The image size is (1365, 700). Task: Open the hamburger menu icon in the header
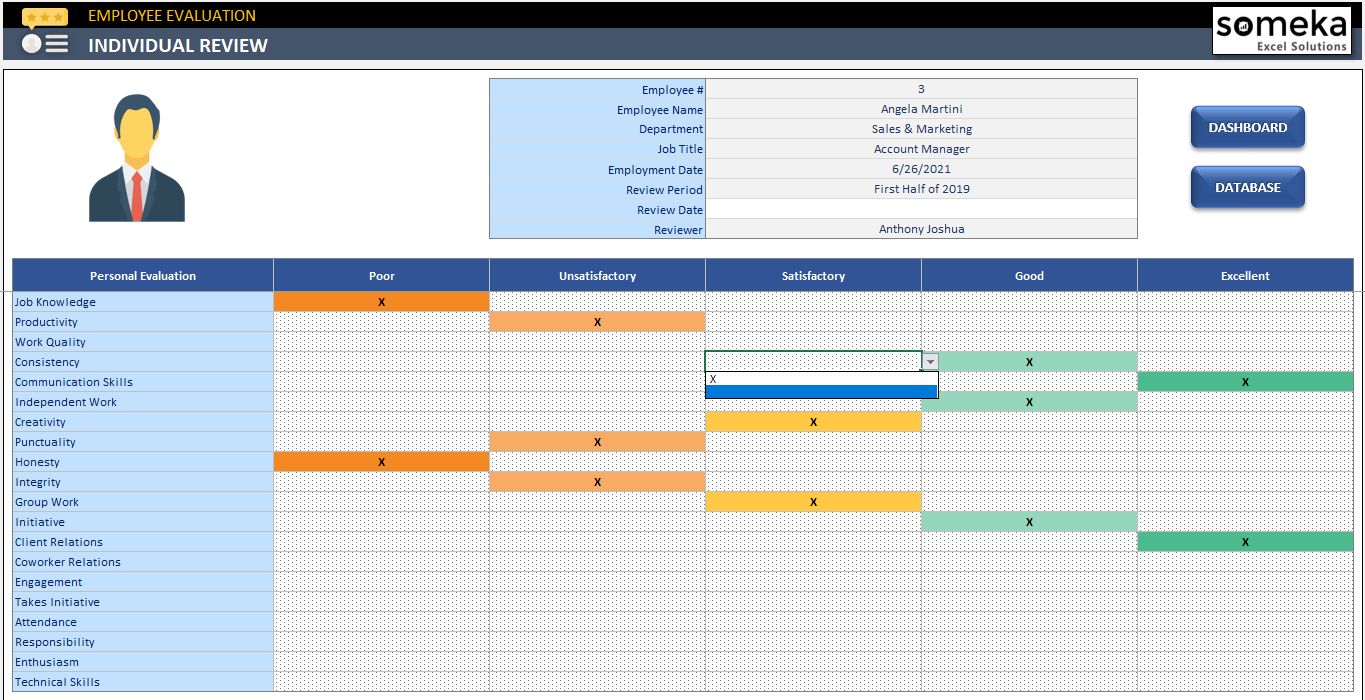tap(58, 44)
